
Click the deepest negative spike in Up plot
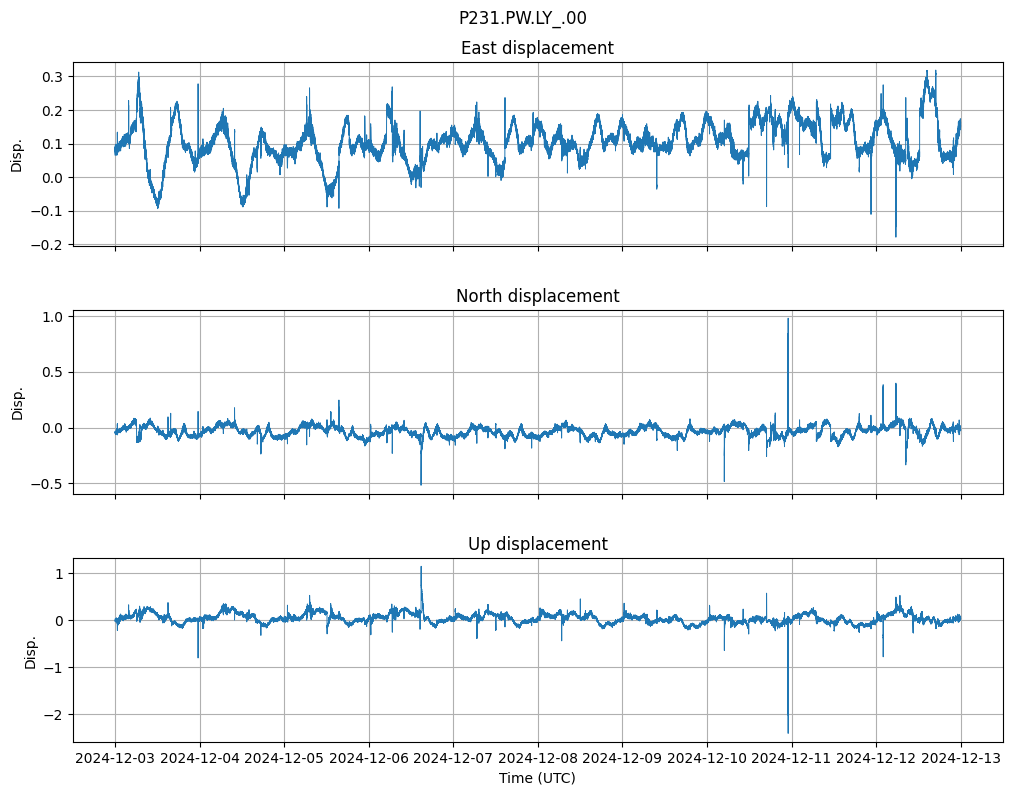(788, 732)
